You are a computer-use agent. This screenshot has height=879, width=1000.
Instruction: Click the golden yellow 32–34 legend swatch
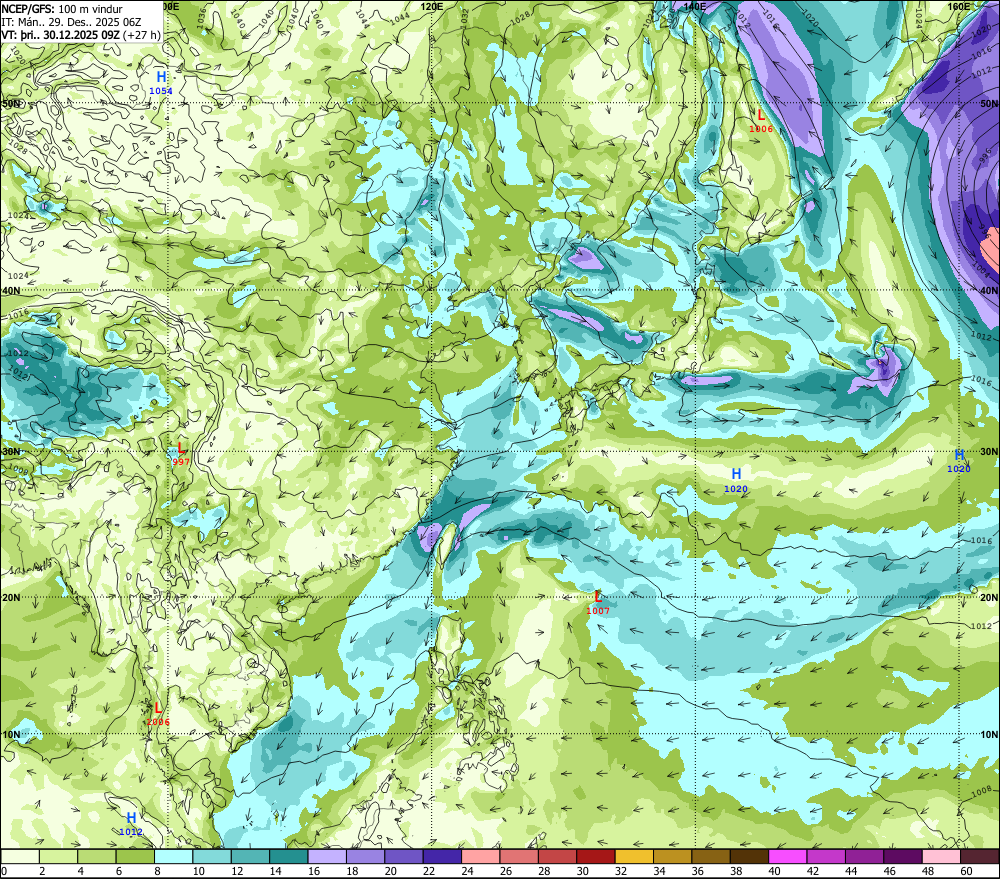coord(634,856)
